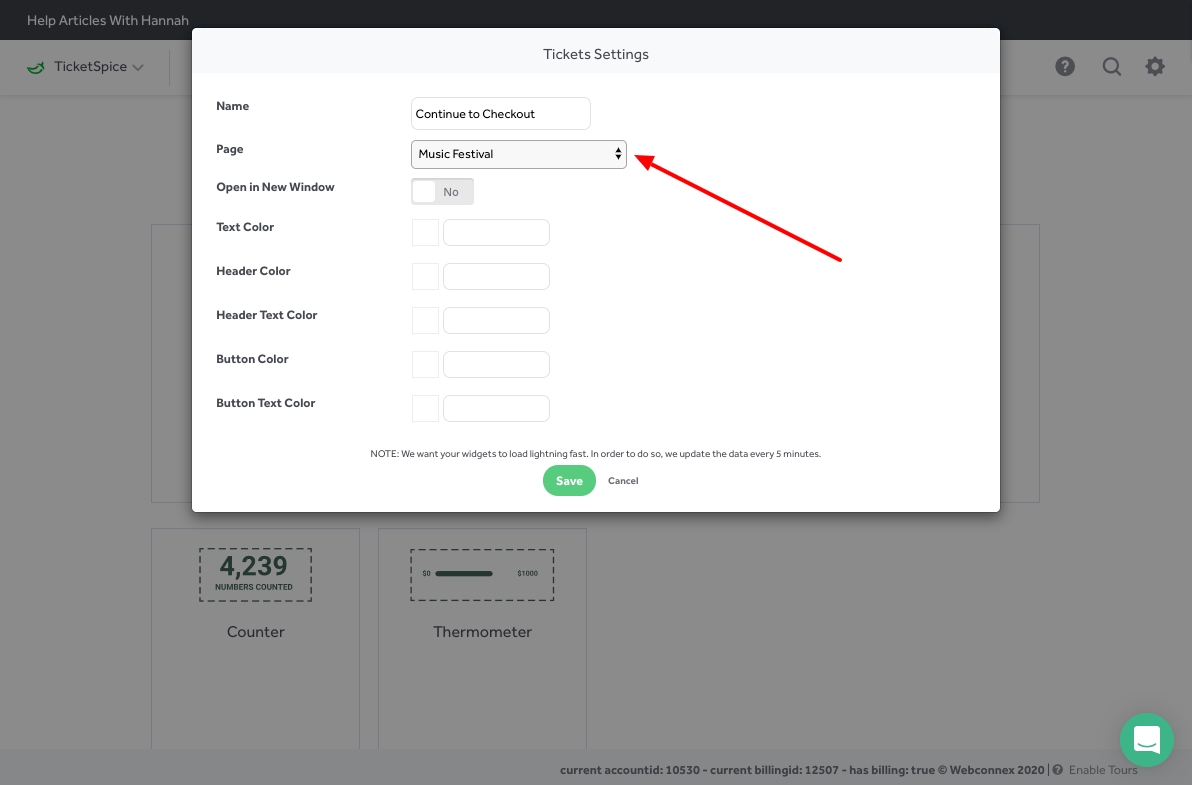
Task: Expand the TicketSpice product chevron menu
Action: click(138, 67)
